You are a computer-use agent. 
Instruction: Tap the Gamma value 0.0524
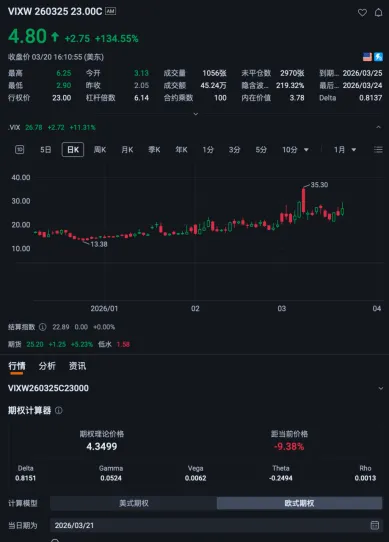111,478
